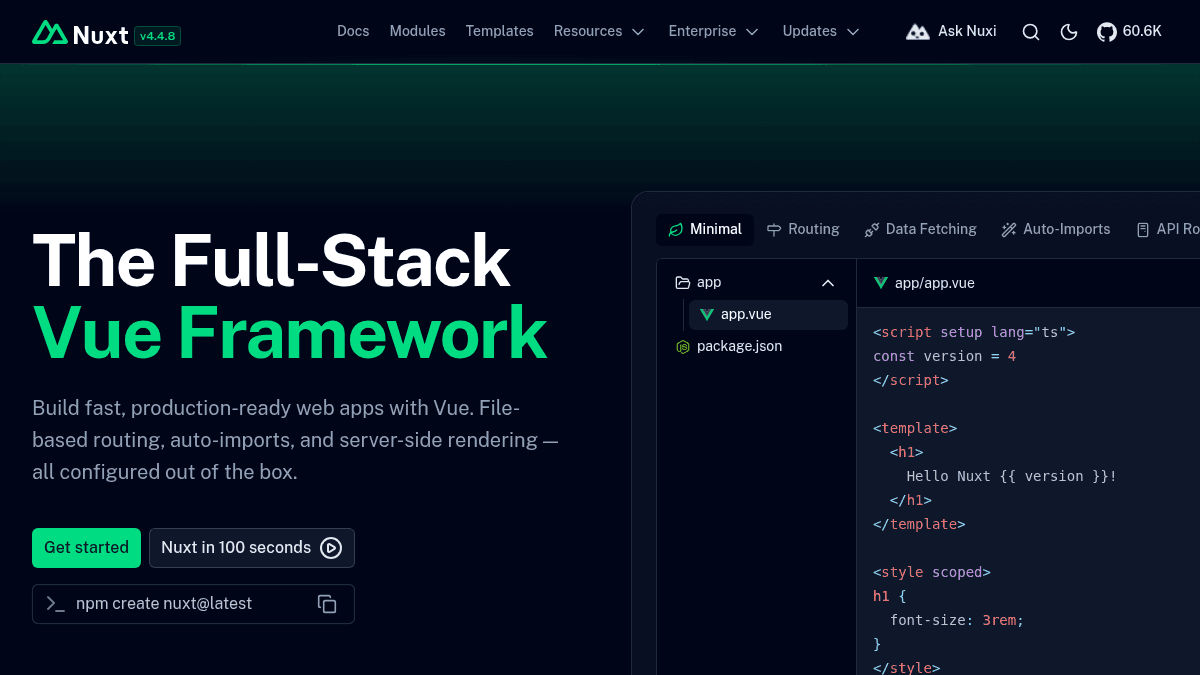The image size is (1200, 675).
Task: Click the package.json Node icon
Action: [x=683, y=347]
